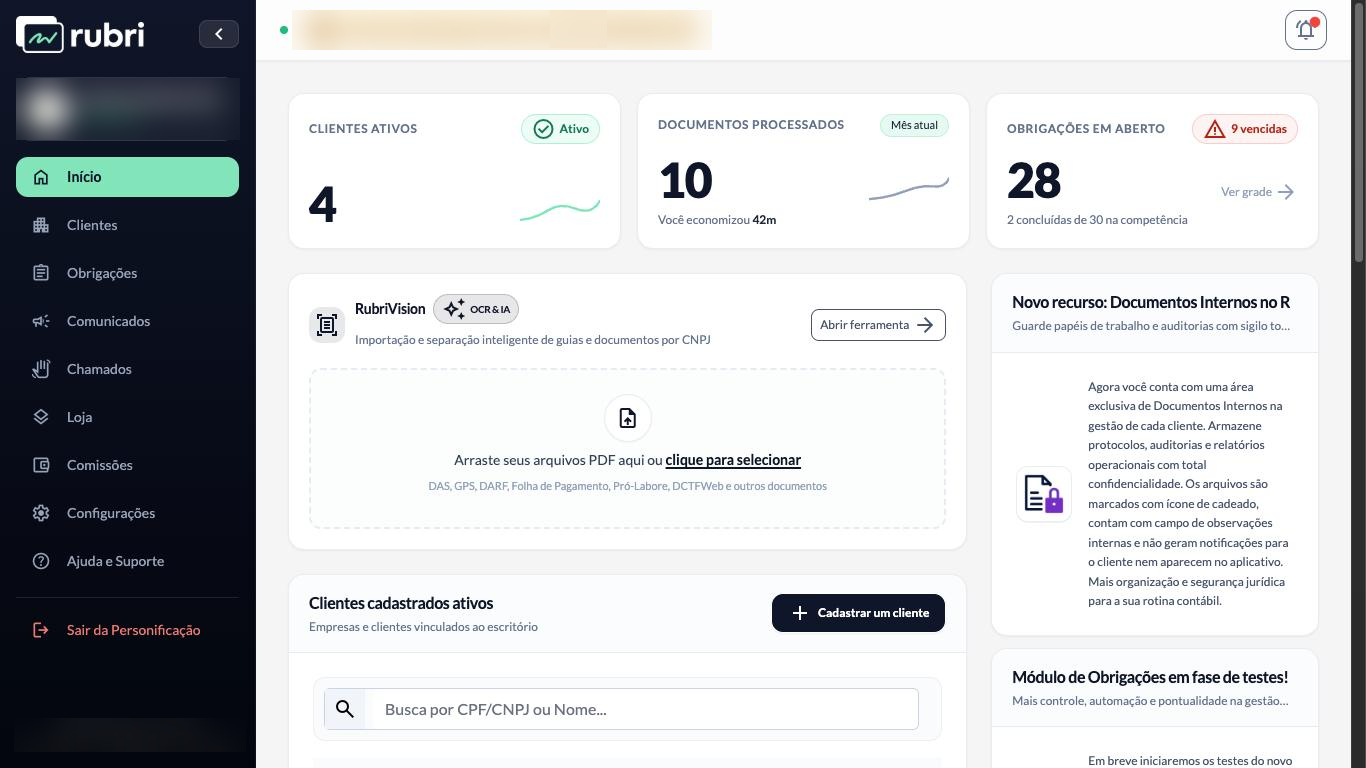The width and height of the screenshot is (1366, 768).
Task: Click the Novo recurso: Documentos Internos heading
Action: coord(1151,302)
